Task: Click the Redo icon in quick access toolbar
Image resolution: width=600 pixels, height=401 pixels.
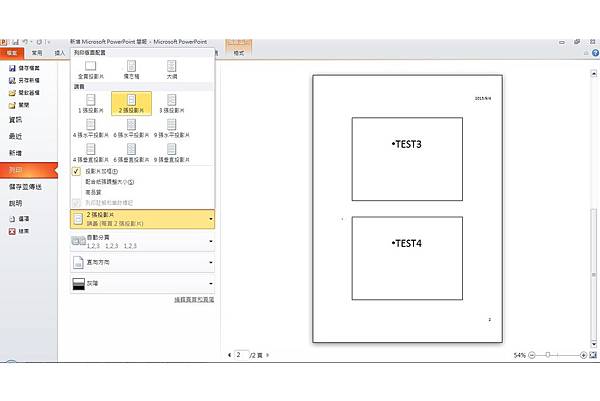Action: click(39, 42)
